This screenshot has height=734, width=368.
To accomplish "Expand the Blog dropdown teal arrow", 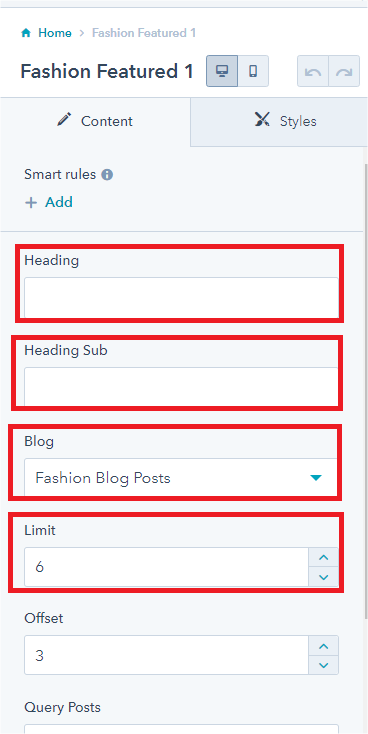I will (316, 478).
